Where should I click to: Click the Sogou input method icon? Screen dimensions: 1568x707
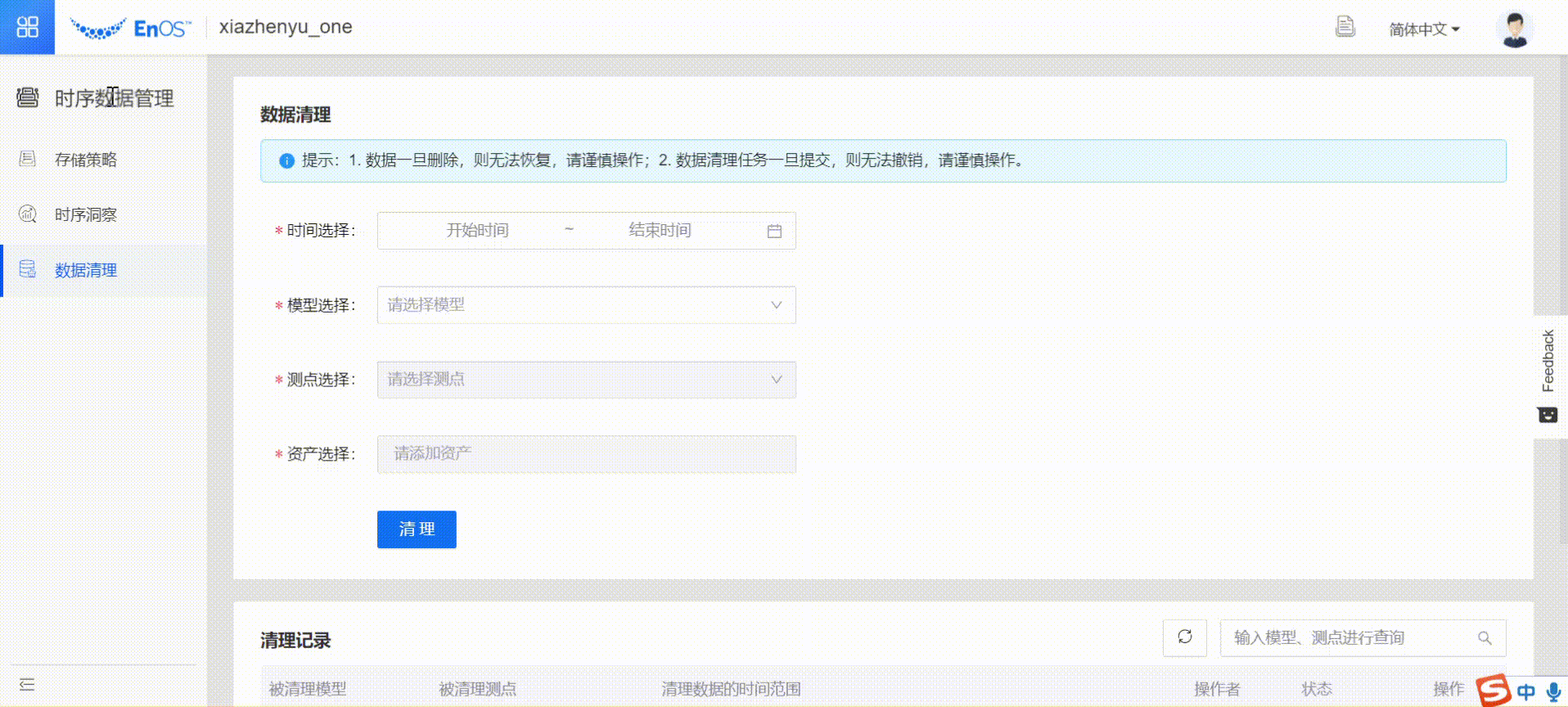pos(1494,691)
